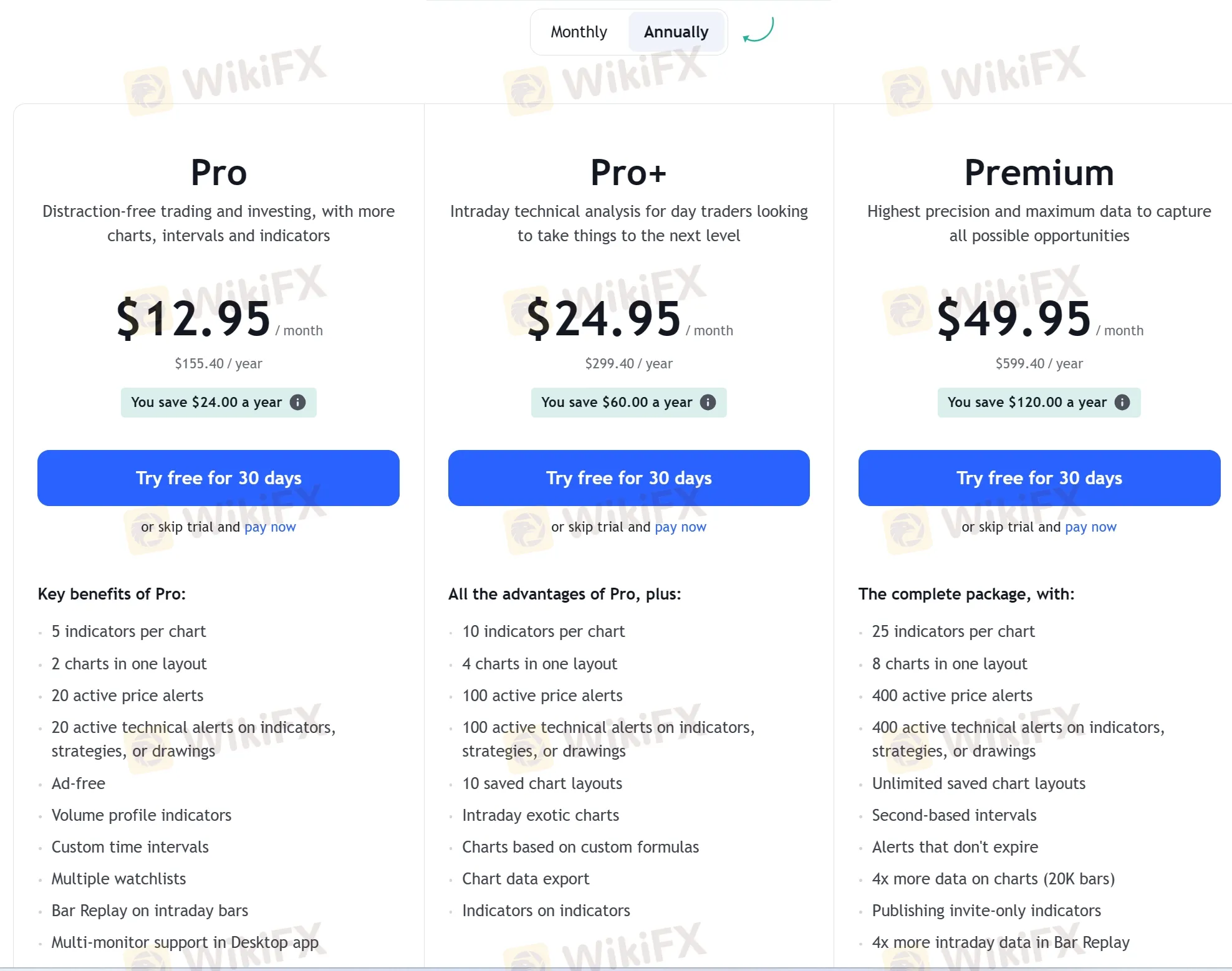Click the Pro+ plan's pay now link
1232x971 pixels.
[x=680, y=527]
